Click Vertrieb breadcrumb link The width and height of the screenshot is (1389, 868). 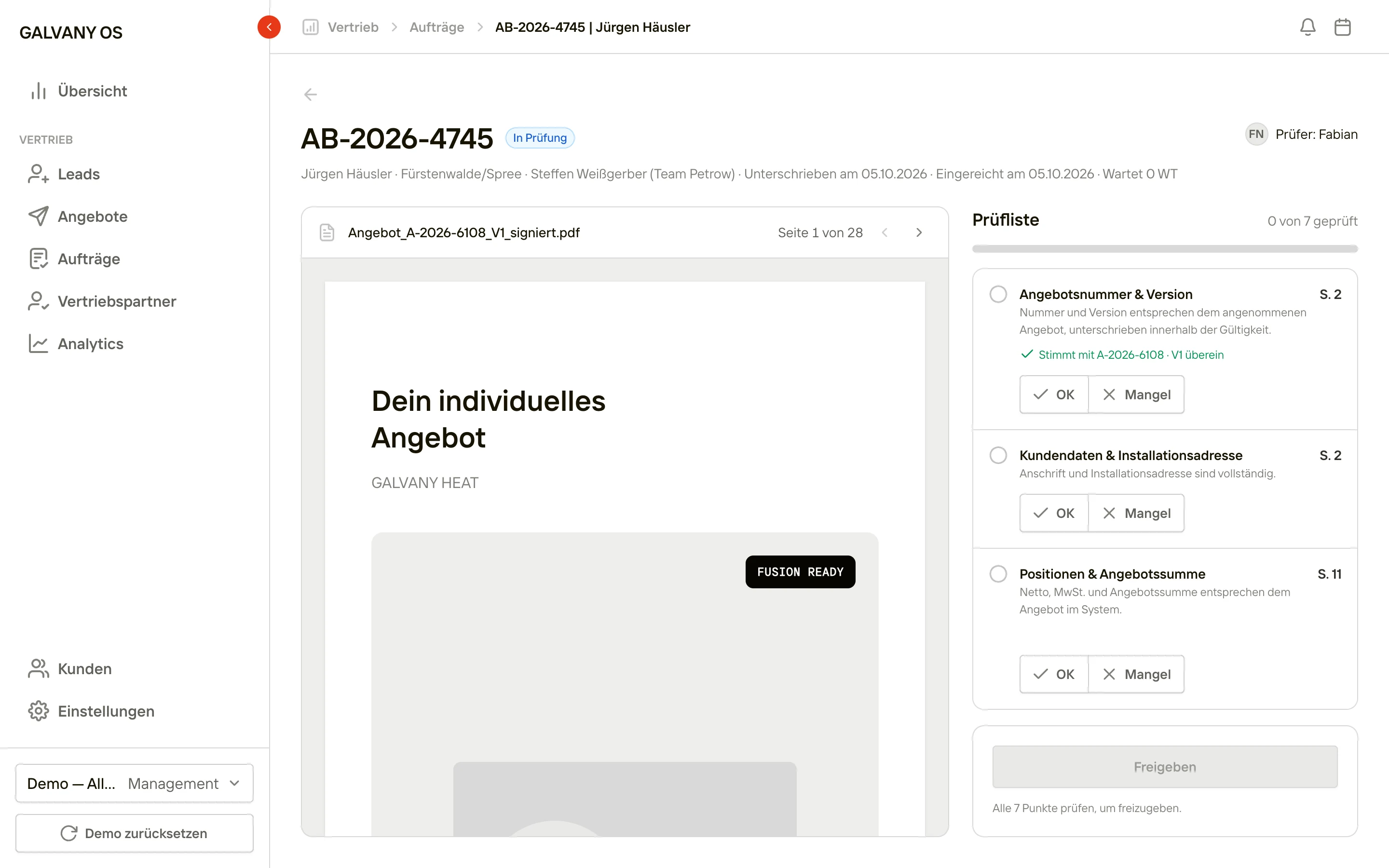[x=353, y=27]
